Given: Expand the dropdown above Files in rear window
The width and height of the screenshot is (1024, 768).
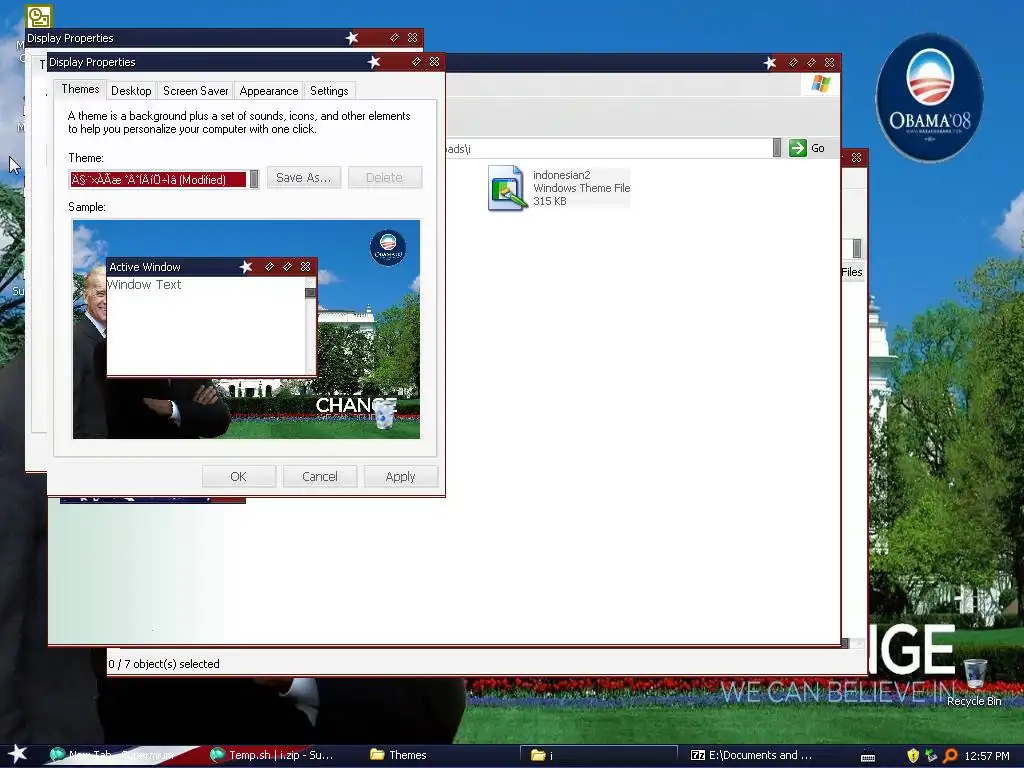Looking at the screenshot, I should pyautogui.click(x=857, y=248).
